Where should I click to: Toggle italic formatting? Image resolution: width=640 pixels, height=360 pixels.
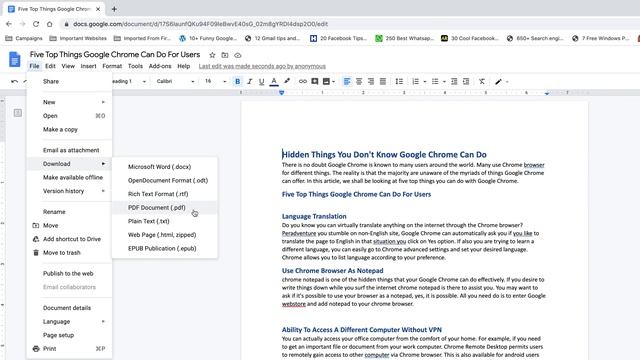point(249,82)
